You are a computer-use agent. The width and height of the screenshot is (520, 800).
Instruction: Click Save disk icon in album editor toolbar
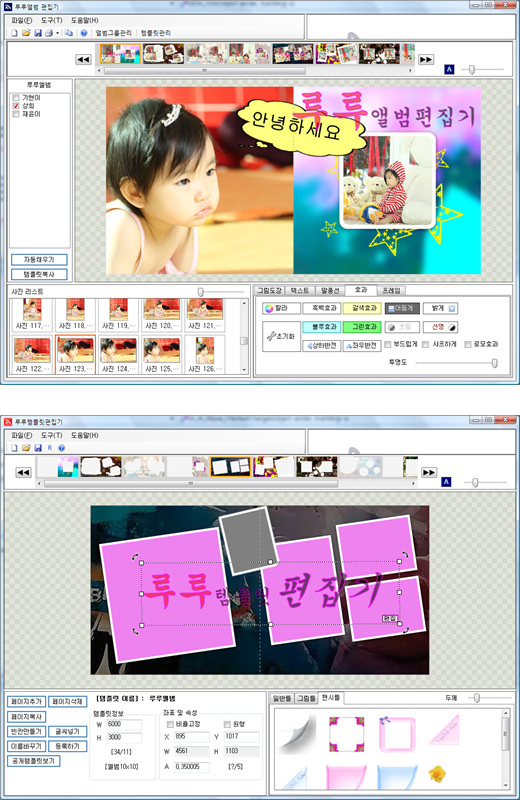(x=38, y=33)
